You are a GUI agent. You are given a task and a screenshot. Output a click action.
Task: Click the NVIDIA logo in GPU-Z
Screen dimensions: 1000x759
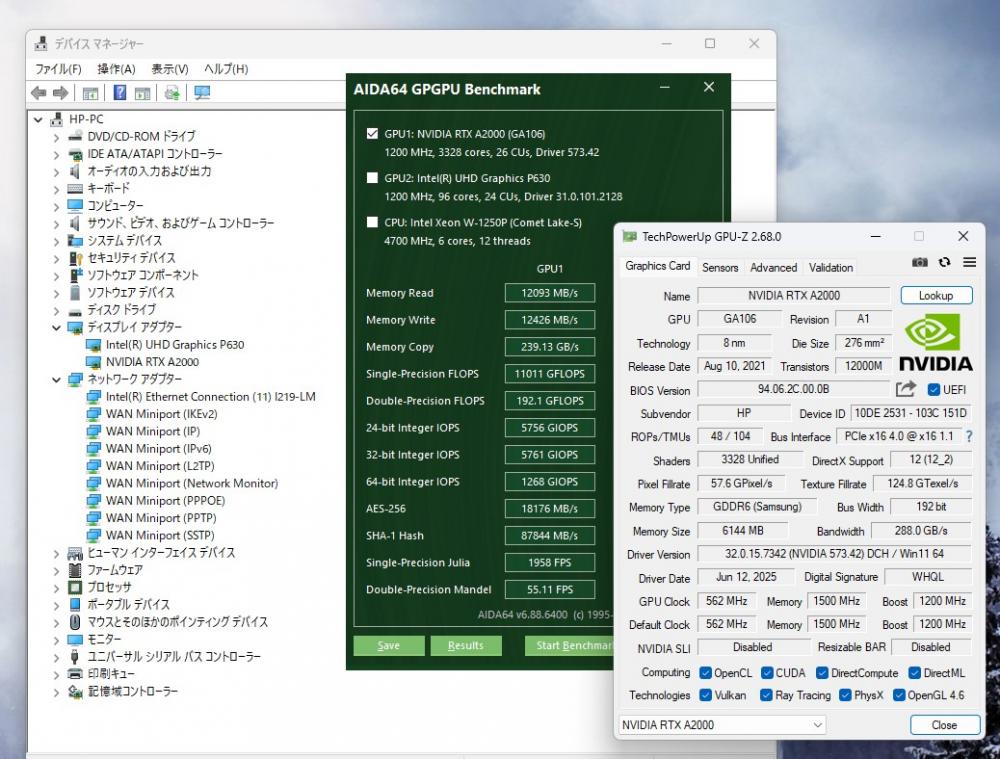click(x=936, y=344)
